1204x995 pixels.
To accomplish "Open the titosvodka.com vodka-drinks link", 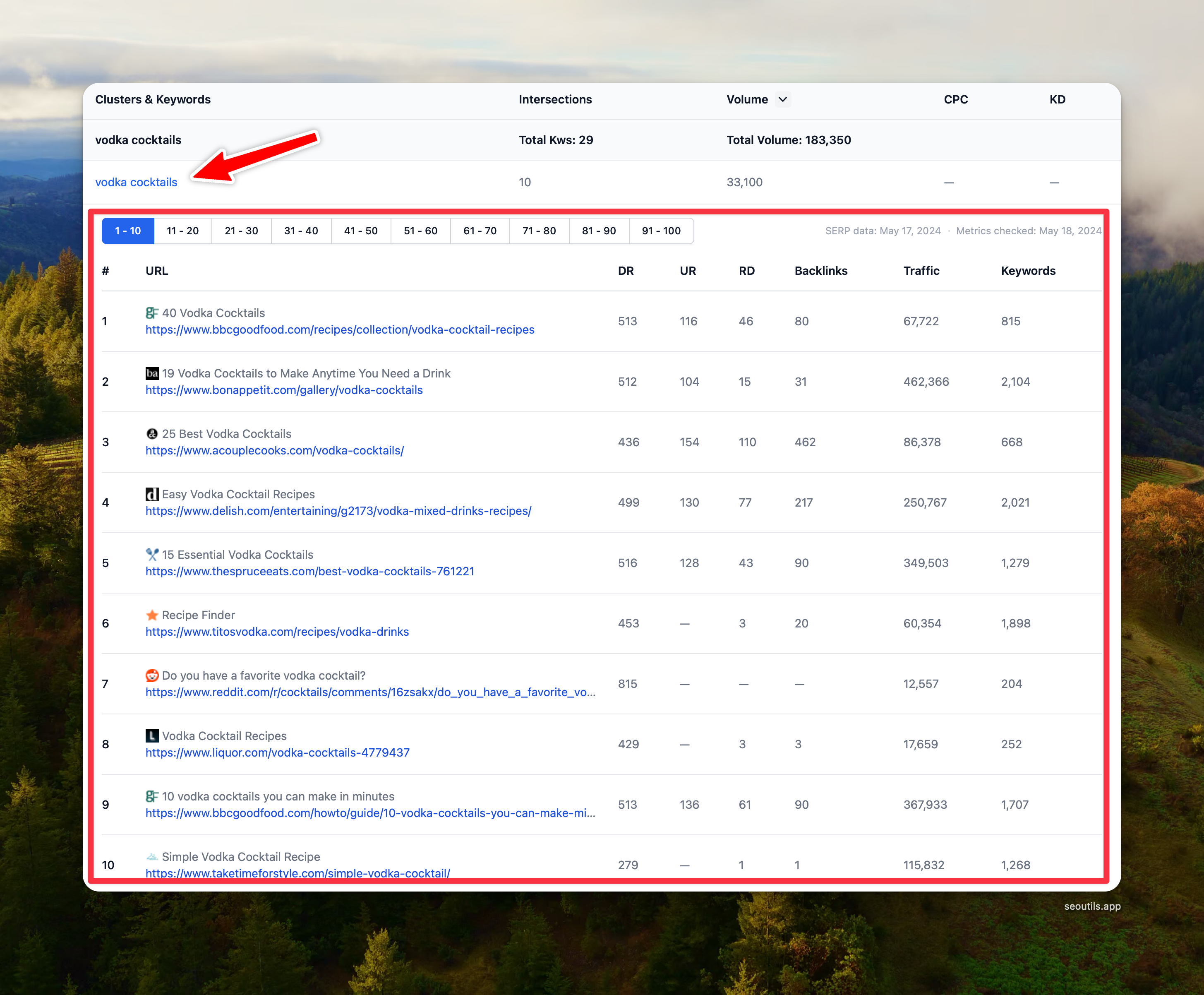I will [277, 632].
